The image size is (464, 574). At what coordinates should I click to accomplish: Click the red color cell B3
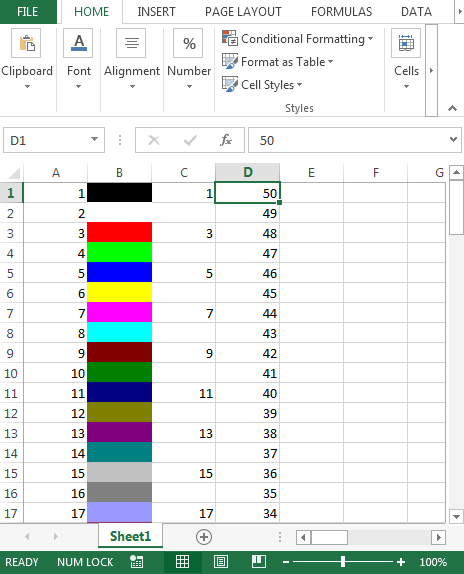click(119, 232)
